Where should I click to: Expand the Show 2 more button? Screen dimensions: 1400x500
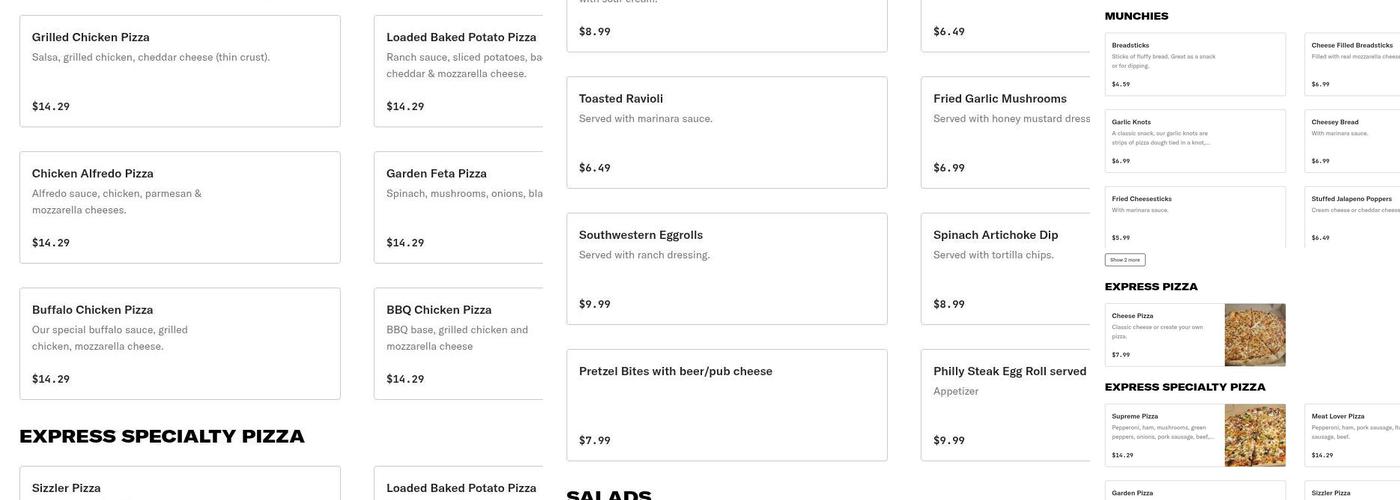(x=1125, y=260)
